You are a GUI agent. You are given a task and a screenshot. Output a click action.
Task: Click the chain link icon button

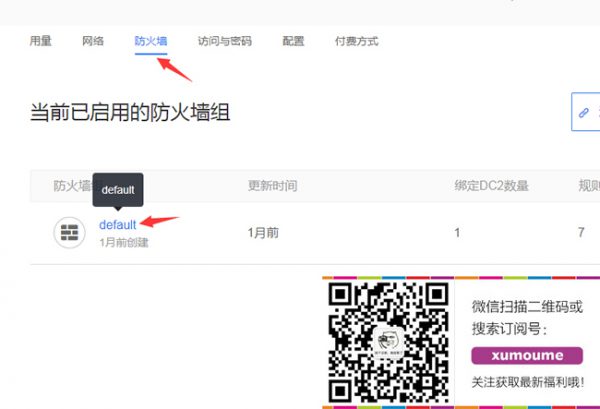pyautogui.click(x=585, y=113)
